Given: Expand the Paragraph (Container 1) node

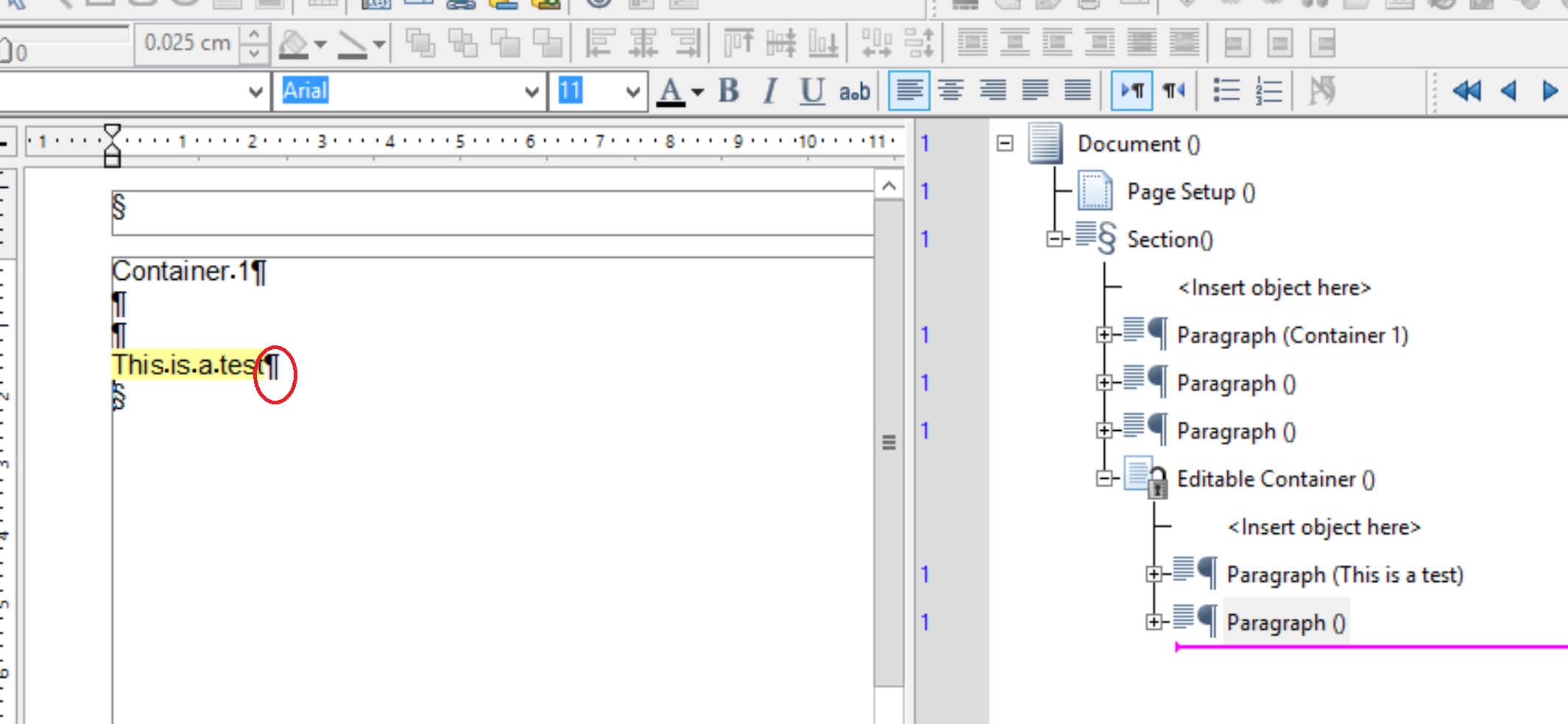Looking at the screenshot, I should pos(1104,334).
